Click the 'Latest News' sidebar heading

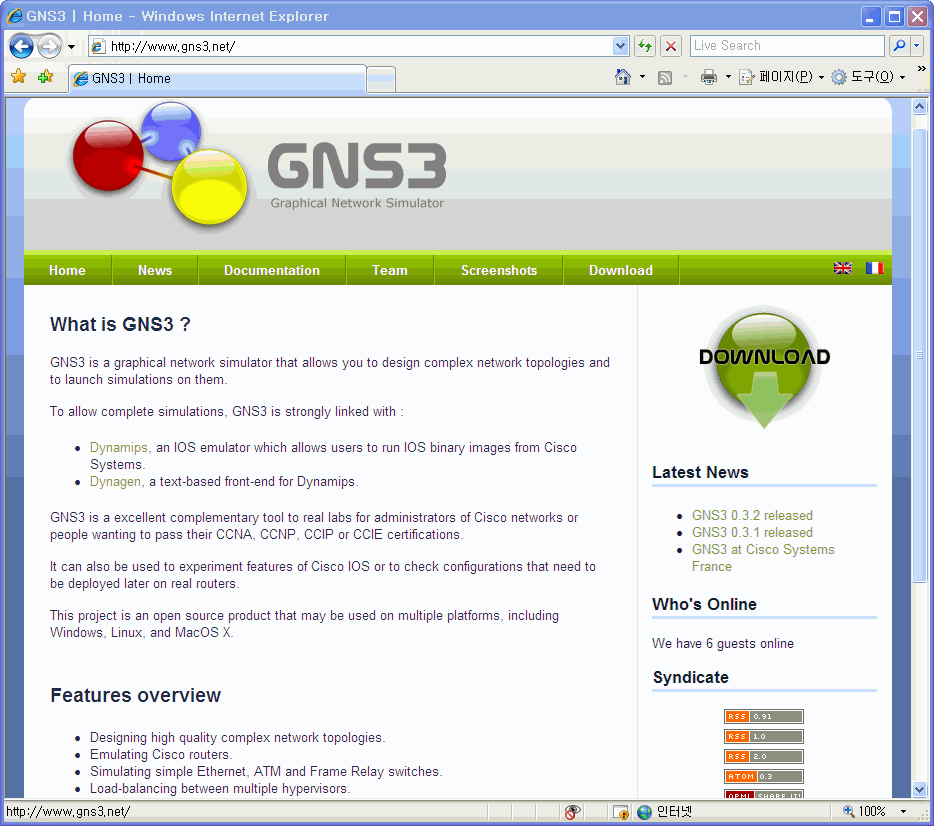pos(700,472)
